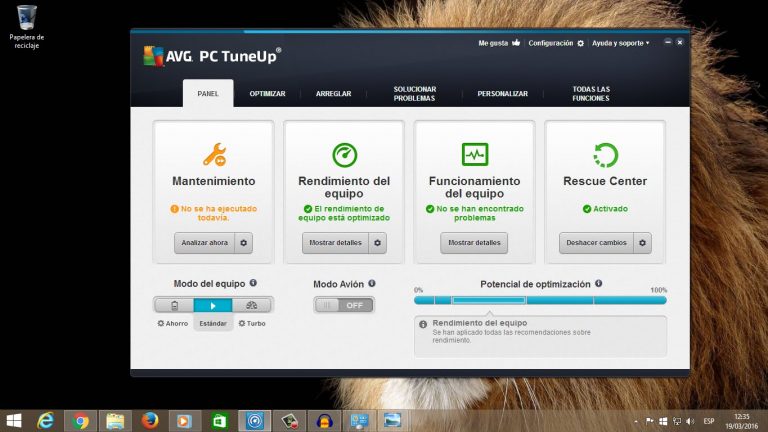Viewport: 768px width, 432px height.
Task: Launch Internet Explorer from the taskbar
Action: 46,421
